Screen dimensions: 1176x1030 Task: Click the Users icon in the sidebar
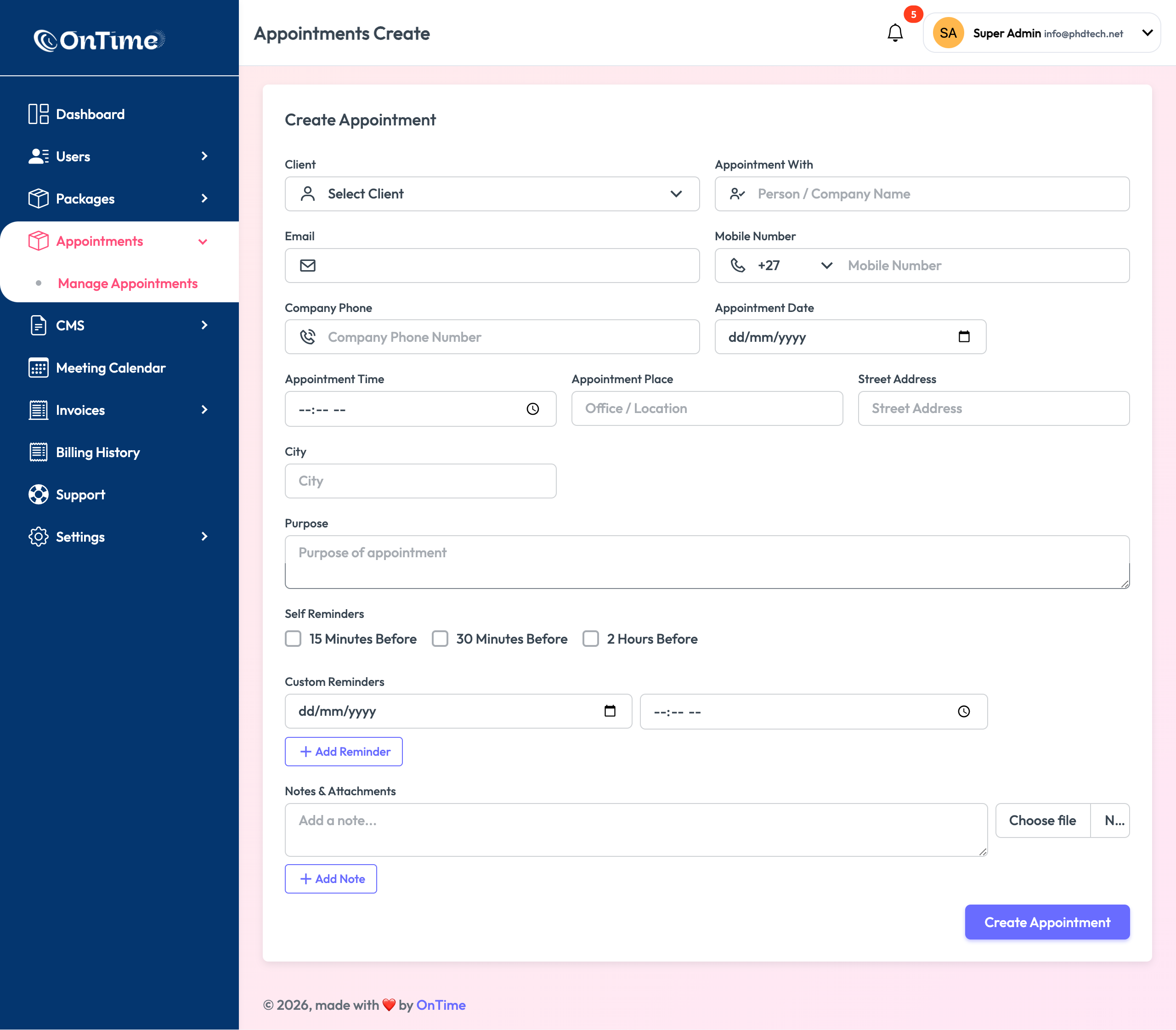[x=38, y=156]
